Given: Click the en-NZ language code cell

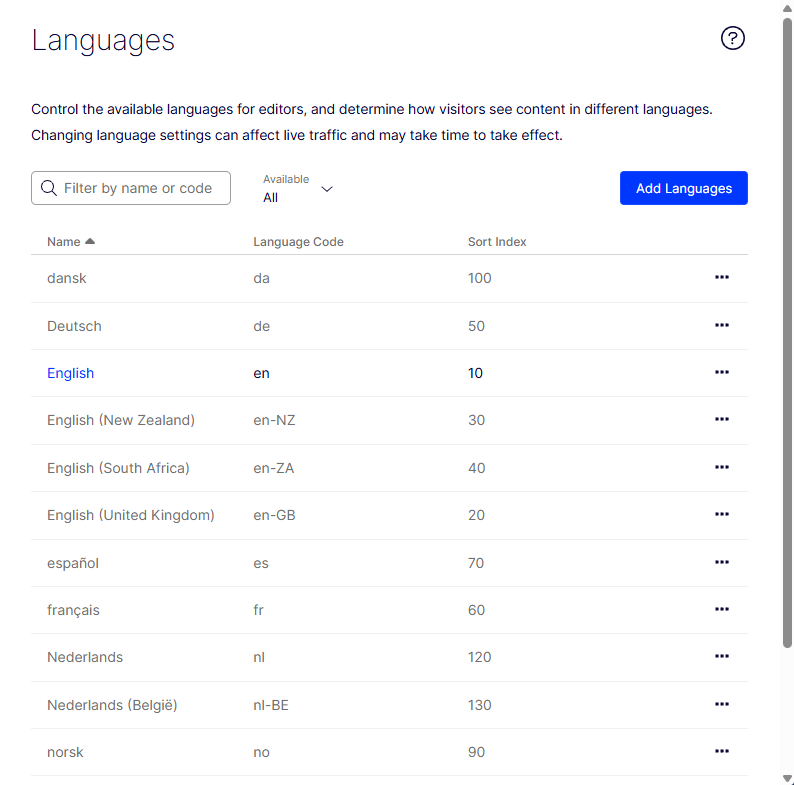Looking at the screenshot, I should click(x=274, y=420).
